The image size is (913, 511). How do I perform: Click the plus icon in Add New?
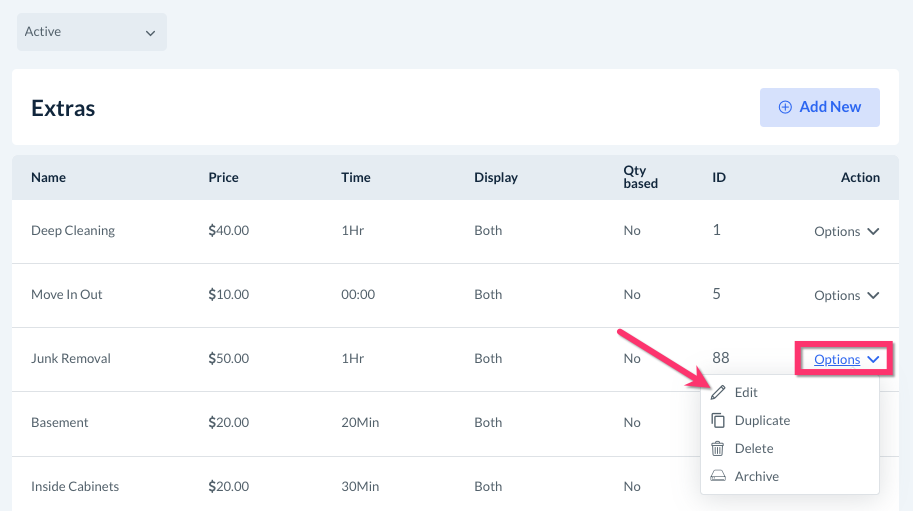[x=785, y=107]
